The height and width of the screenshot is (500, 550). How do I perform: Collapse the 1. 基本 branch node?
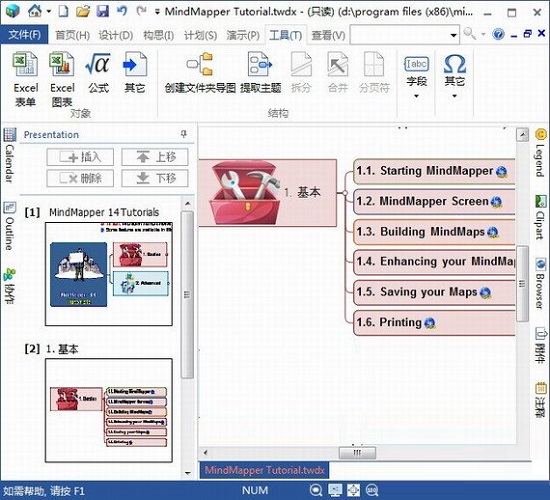(x=345, y=193)
